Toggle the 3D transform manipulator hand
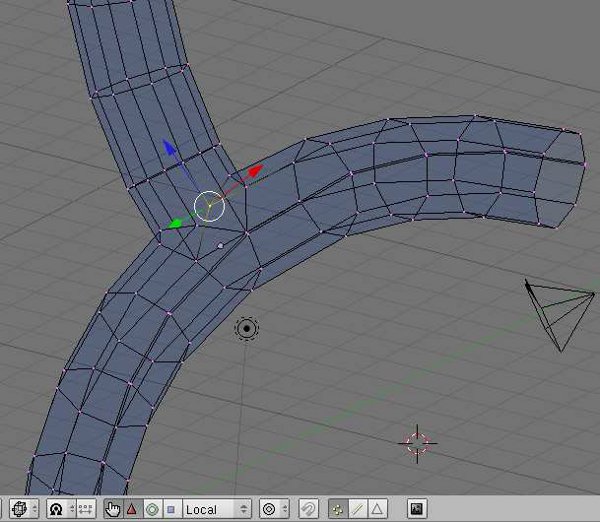Viewport: 600px width, 522px height. point(113,509)
